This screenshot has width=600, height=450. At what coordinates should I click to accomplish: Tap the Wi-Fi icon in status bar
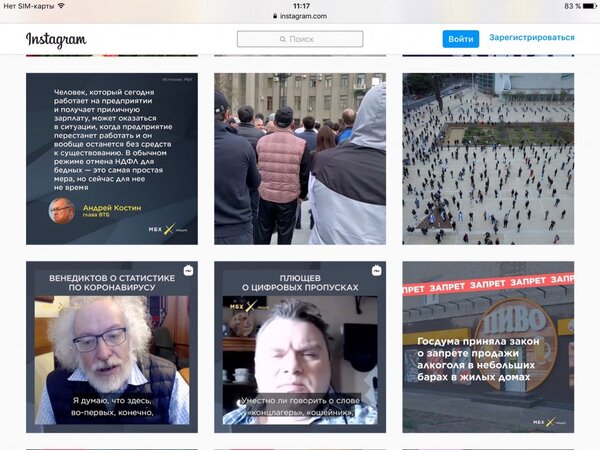click(61, 6)
